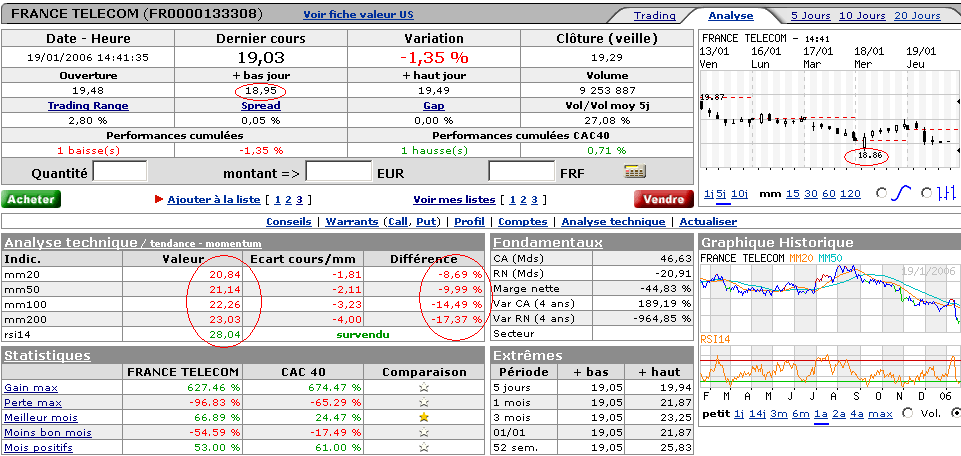This screenshot has width=961, height=456.
Task: Click the green Acheter button
Action: point(31,199)
